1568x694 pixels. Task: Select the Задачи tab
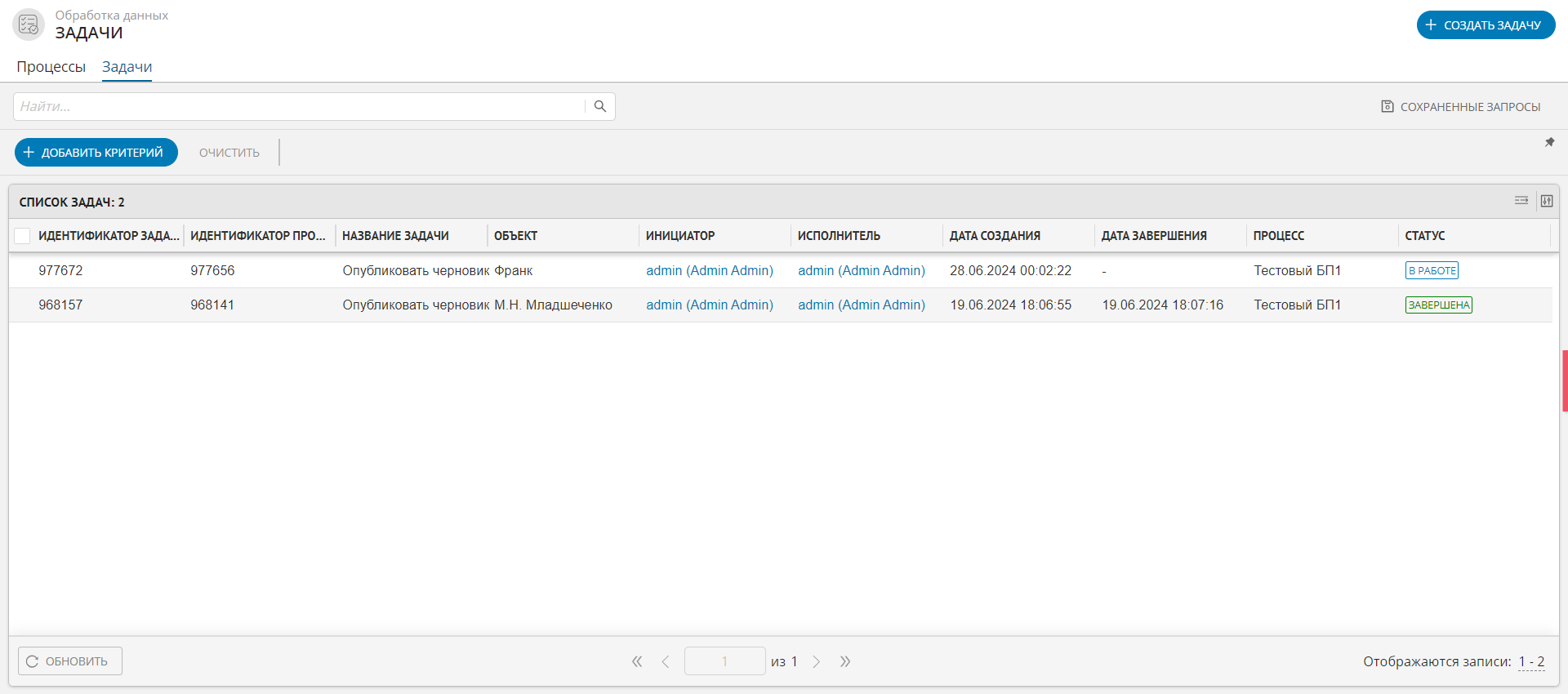(x=127, y=67)
